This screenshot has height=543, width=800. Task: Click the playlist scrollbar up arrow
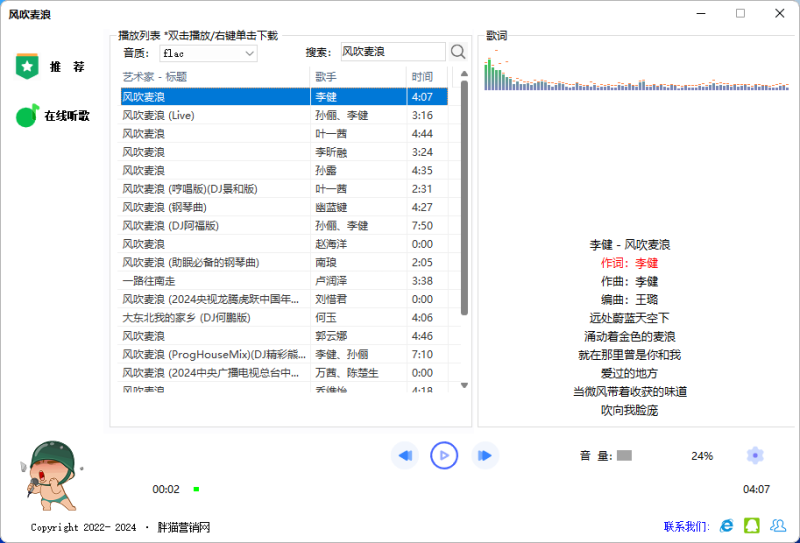(464, 74)
